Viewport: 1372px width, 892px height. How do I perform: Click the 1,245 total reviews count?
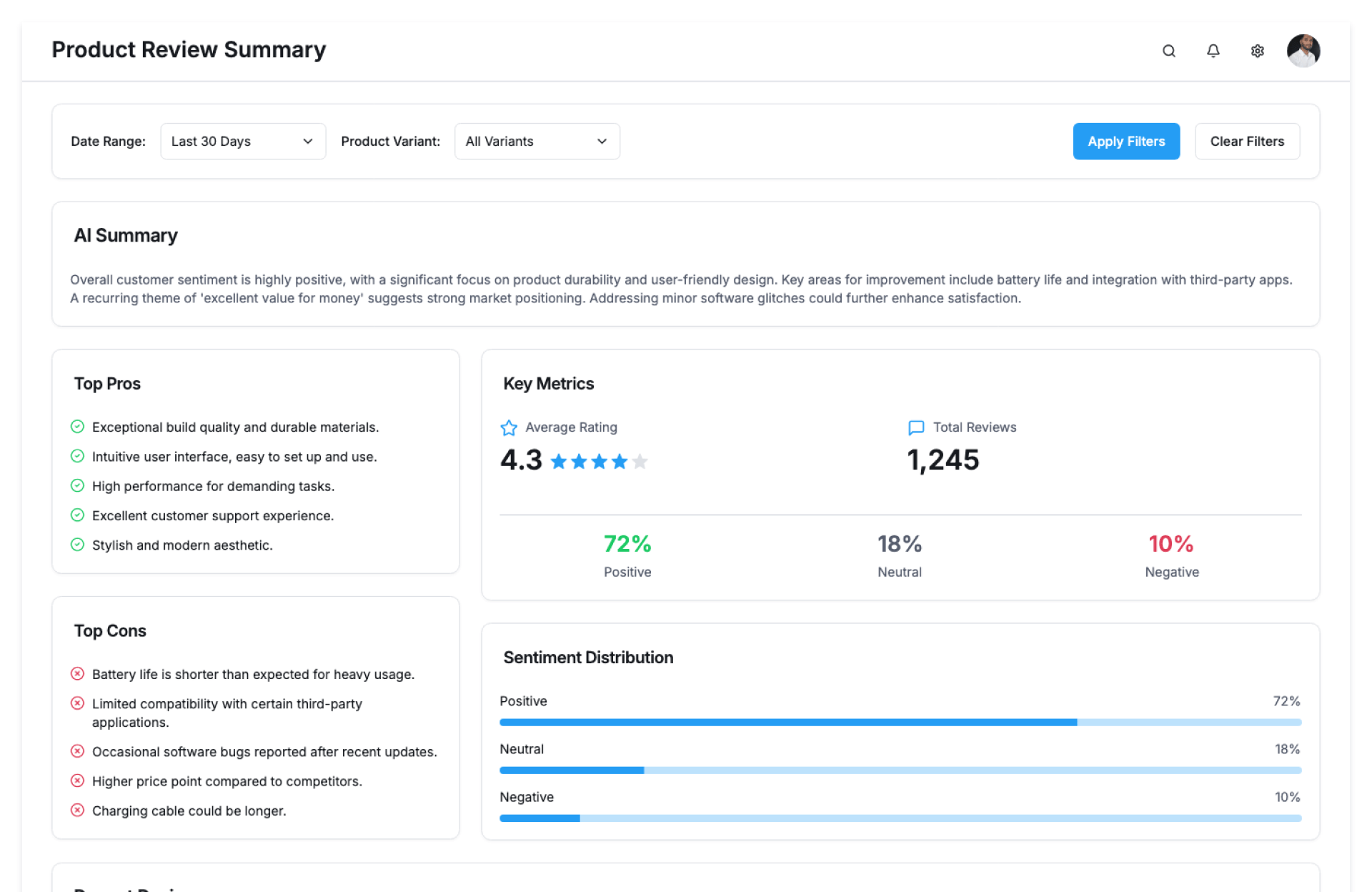943,460
